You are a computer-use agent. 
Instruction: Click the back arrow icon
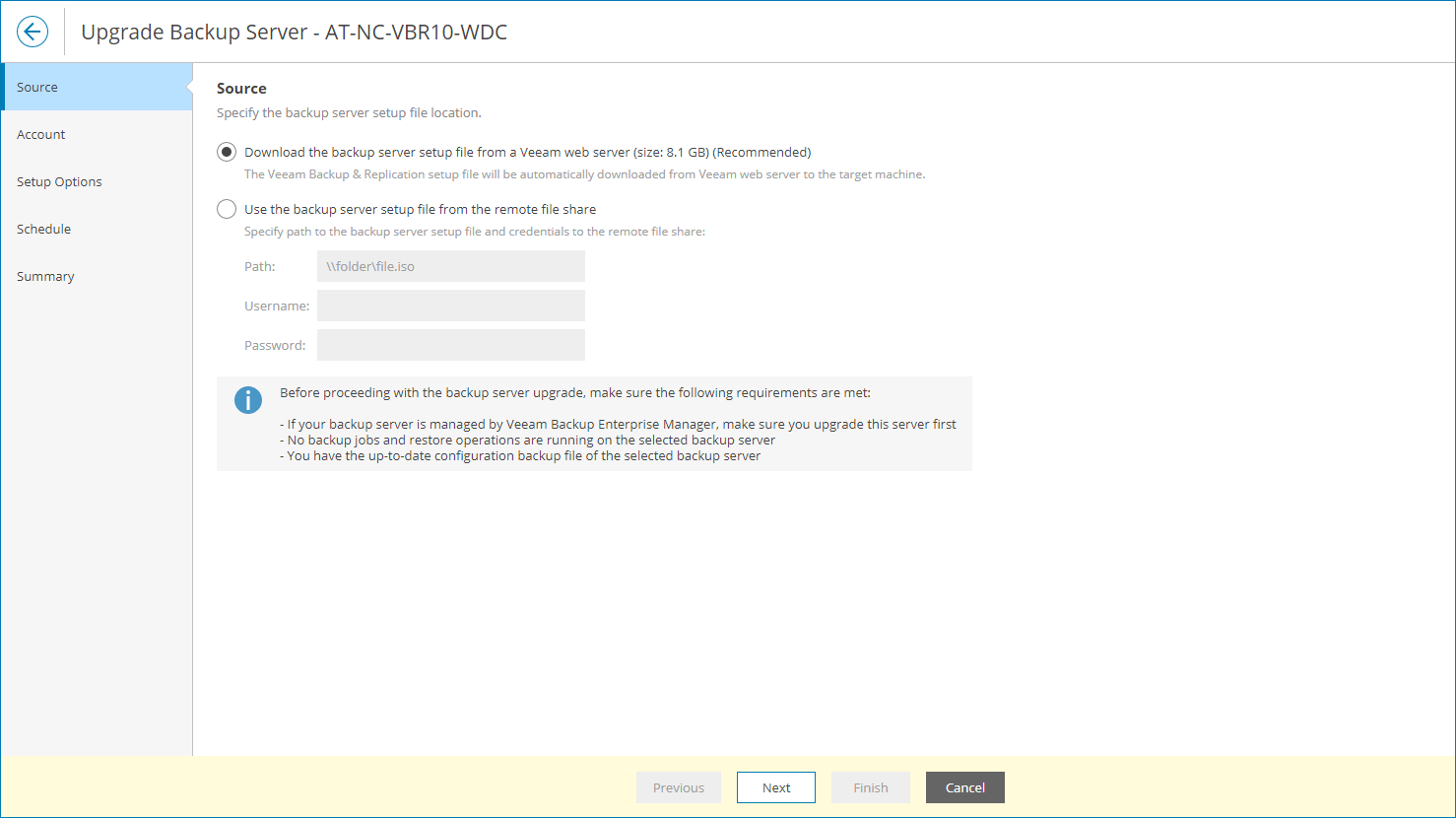(x=33, y=32)
